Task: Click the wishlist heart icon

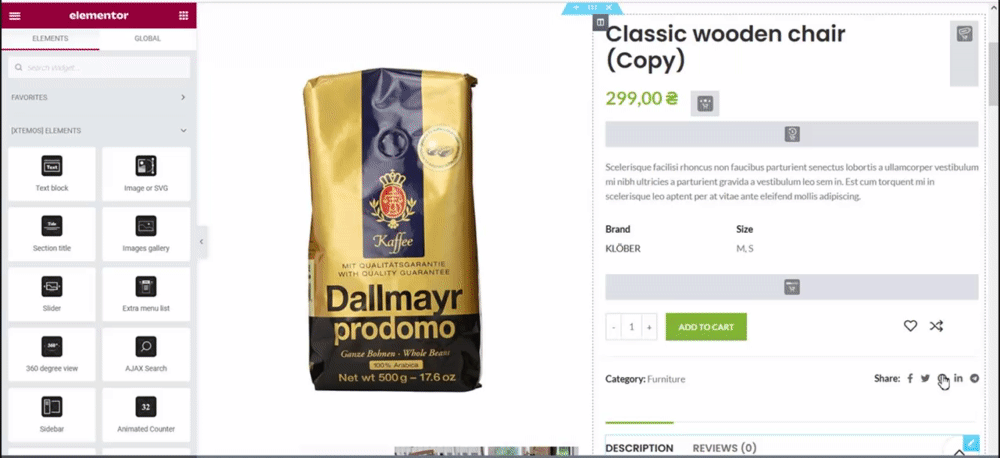Action: click(910, 326)
